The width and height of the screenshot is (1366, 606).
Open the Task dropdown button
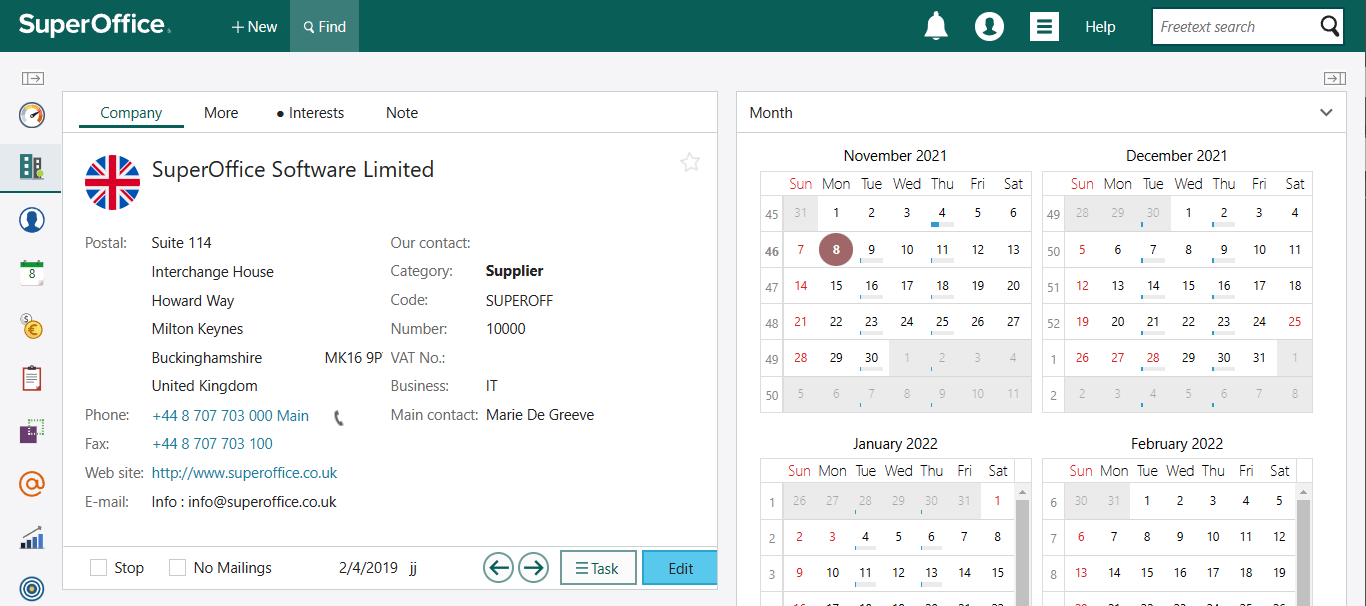(x=597, y=567)
